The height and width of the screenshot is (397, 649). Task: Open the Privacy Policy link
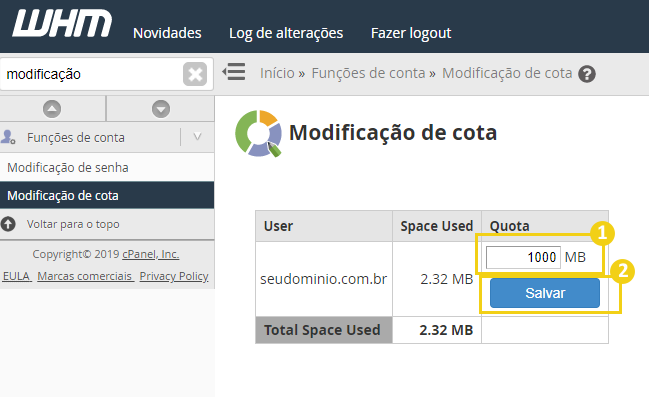click(x=174, y=276)
